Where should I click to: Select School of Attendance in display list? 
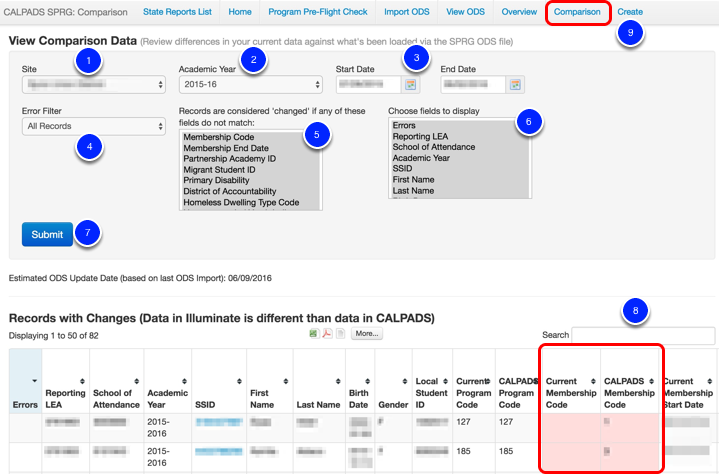[434, 147]
